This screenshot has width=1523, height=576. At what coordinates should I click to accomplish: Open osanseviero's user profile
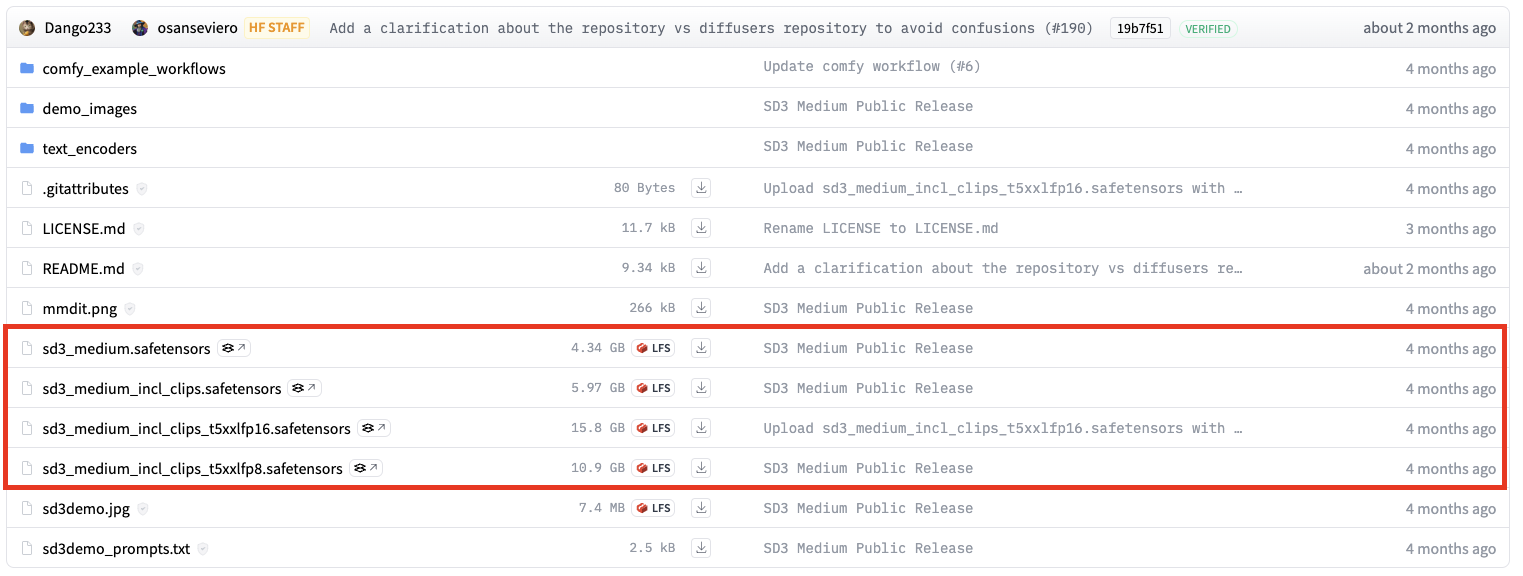[x=197, y=28]
